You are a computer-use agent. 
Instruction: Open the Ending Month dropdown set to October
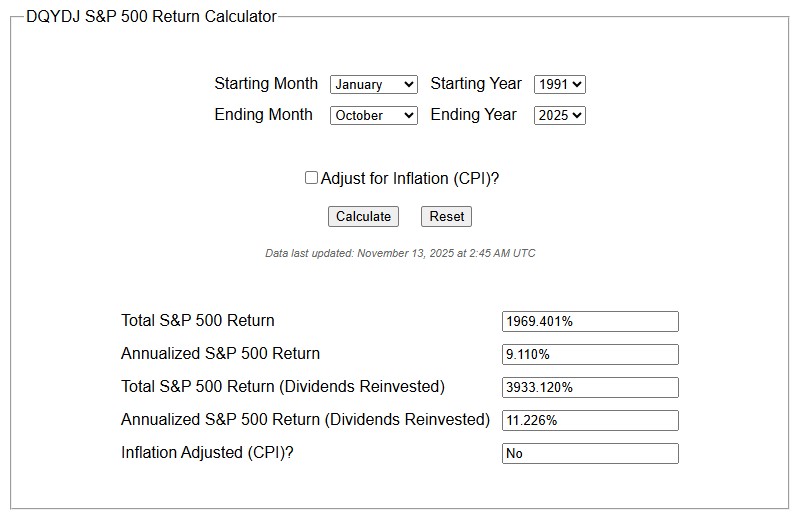(373, 115)
